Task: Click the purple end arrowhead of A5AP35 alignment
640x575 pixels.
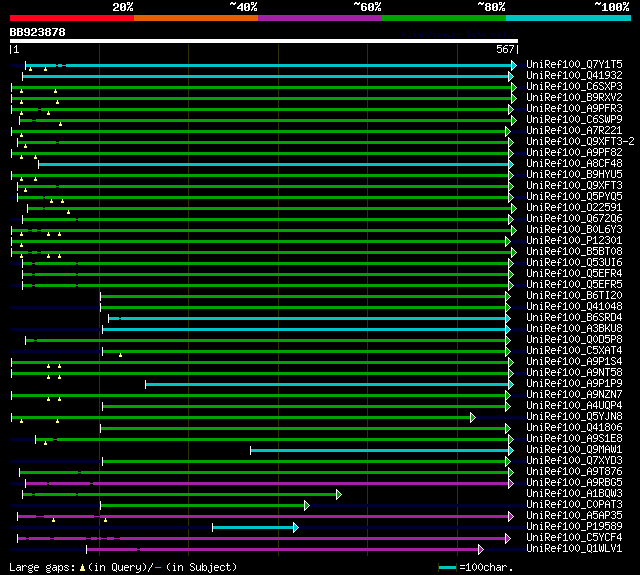Action: pyautogui.click(x=511, y=517)
